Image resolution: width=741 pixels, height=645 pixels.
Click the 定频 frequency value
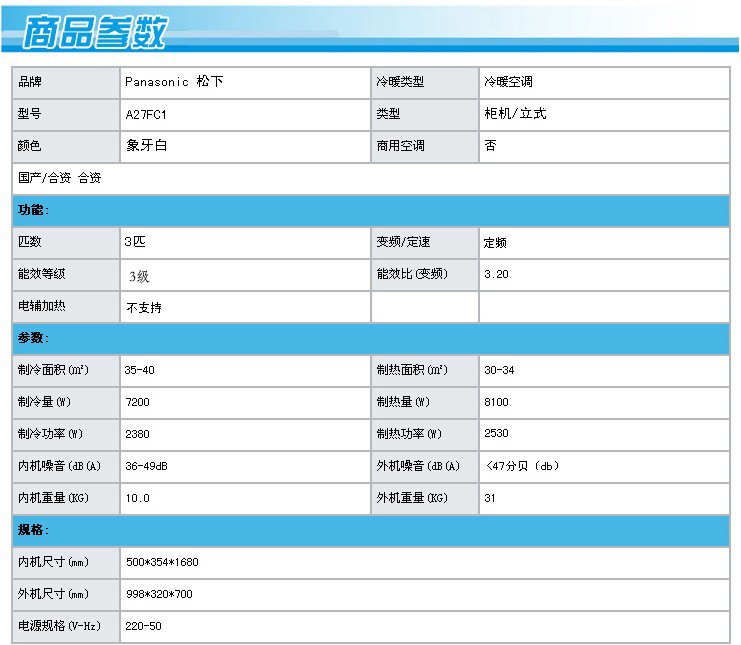point(495,243)
